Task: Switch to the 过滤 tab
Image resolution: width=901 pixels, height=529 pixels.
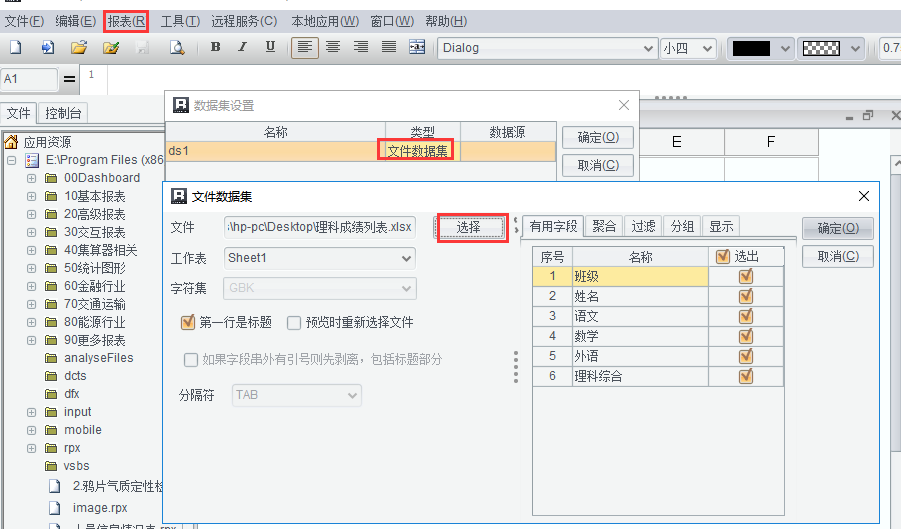Action: coord(643,226)
